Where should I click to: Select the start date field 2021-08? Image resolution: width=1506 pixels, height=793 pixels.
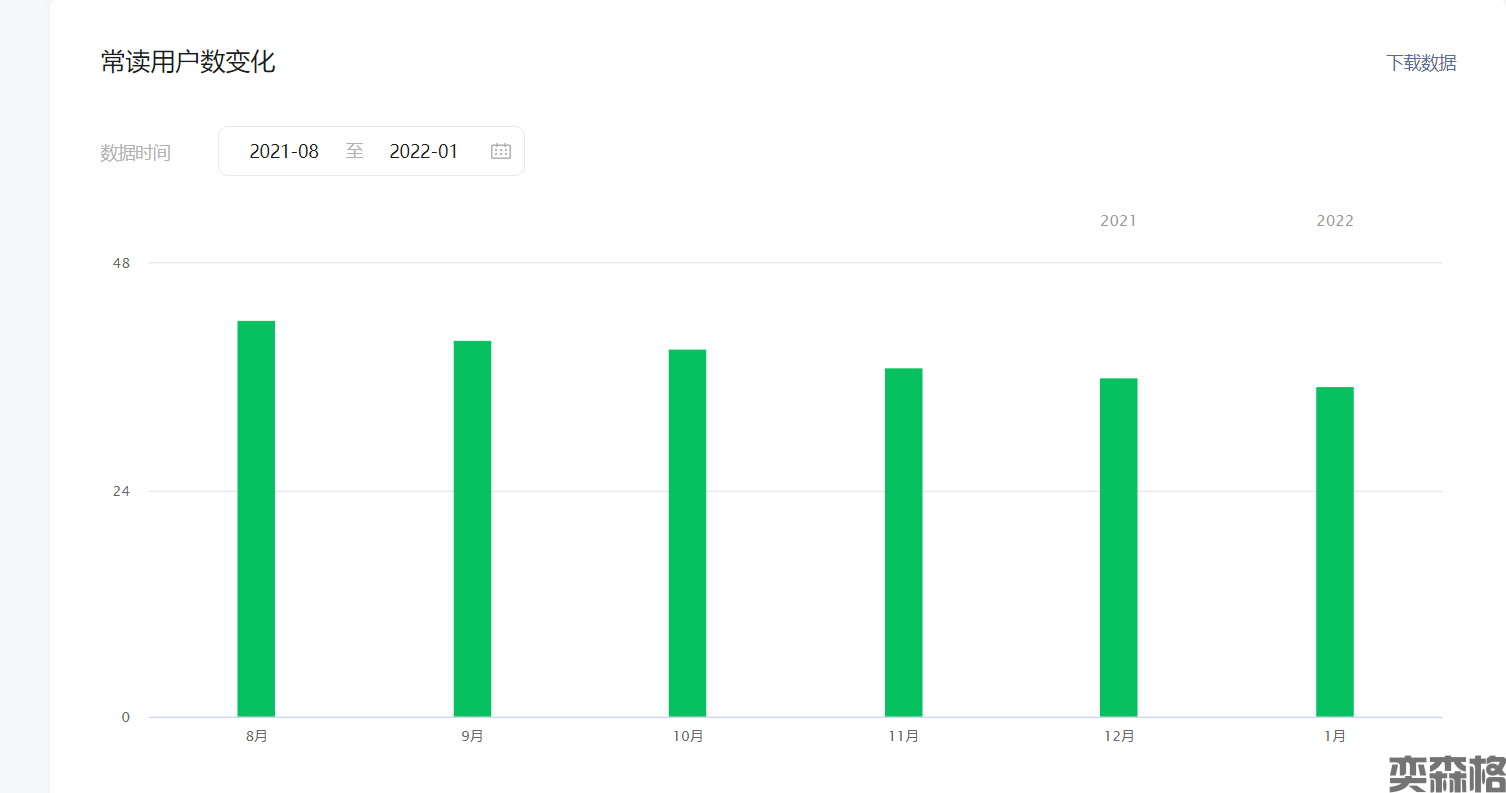[284, 151]
